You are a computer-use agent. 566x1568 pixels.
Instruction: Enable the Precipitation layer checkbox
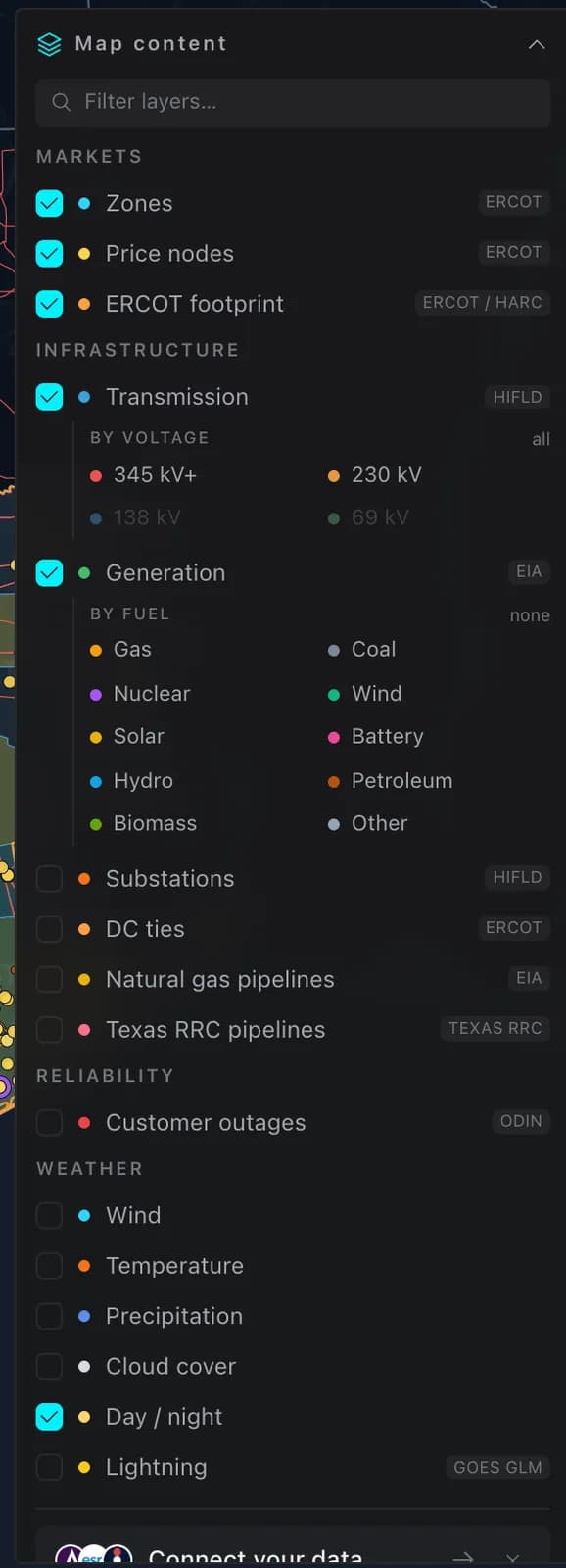coord(49,1316)
